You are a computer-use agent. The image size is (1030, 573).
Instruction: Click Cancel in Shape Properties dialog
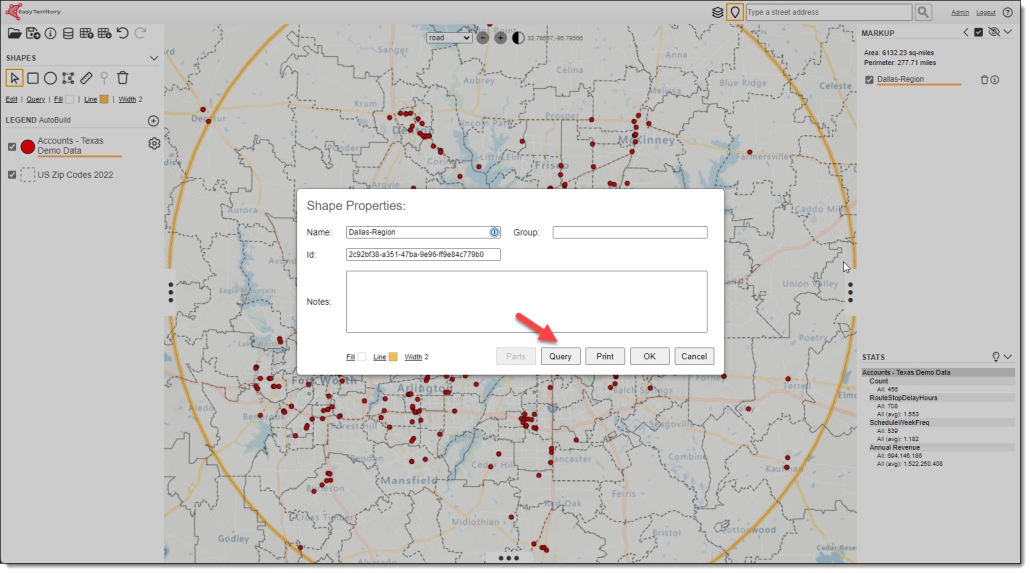point(694,356)
